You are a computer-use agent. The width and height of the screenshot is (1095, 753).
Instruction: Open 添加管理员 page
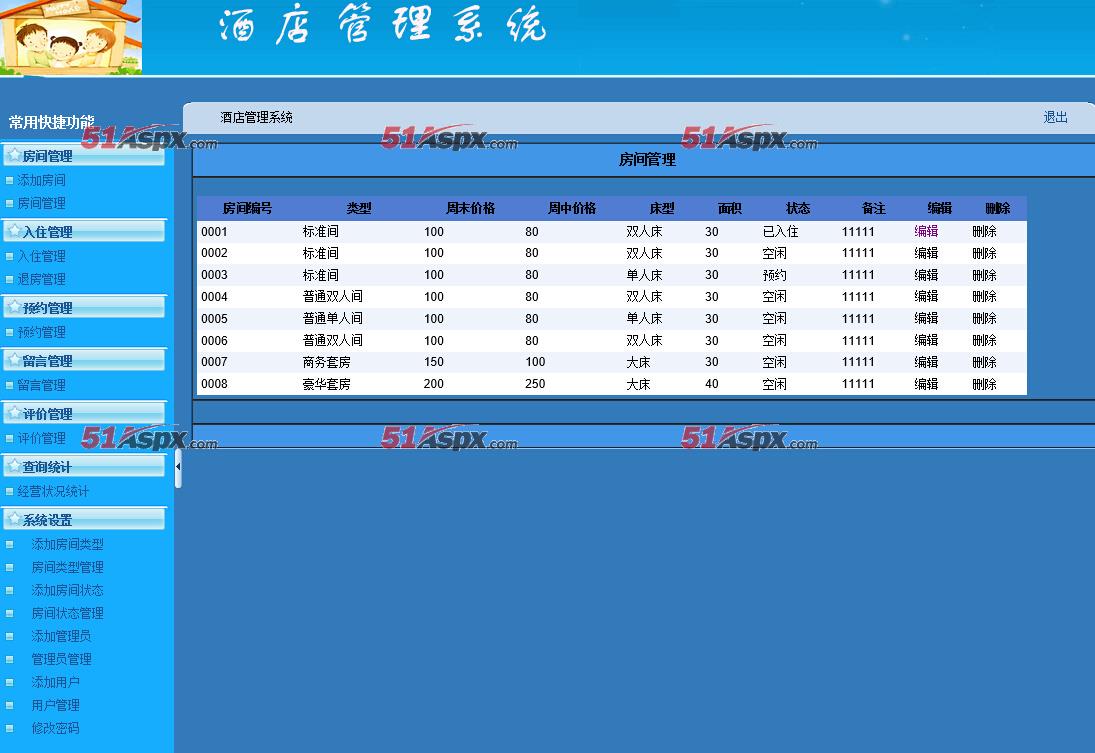tap(61, 636)
